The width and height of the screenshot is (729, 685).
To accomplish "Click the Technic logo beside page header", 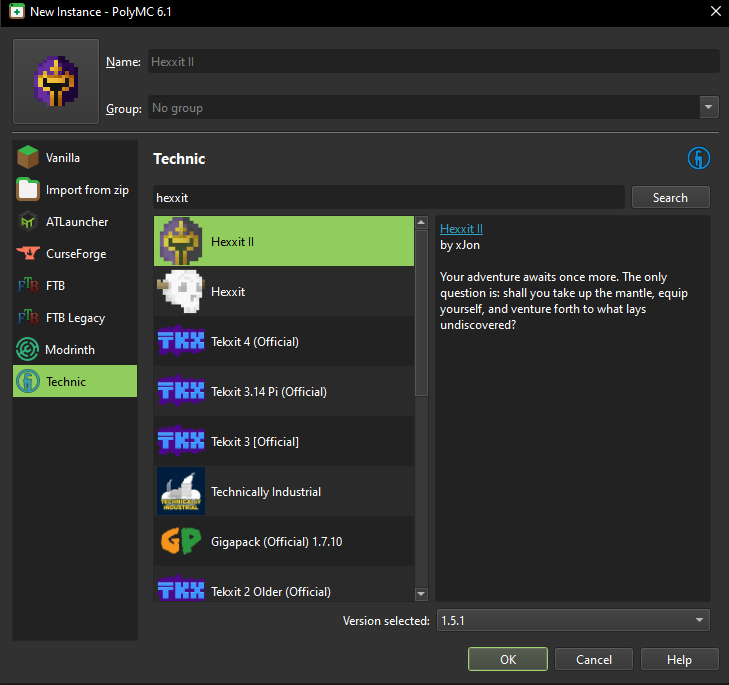I will pyautogui.click(x=699, y=158).
